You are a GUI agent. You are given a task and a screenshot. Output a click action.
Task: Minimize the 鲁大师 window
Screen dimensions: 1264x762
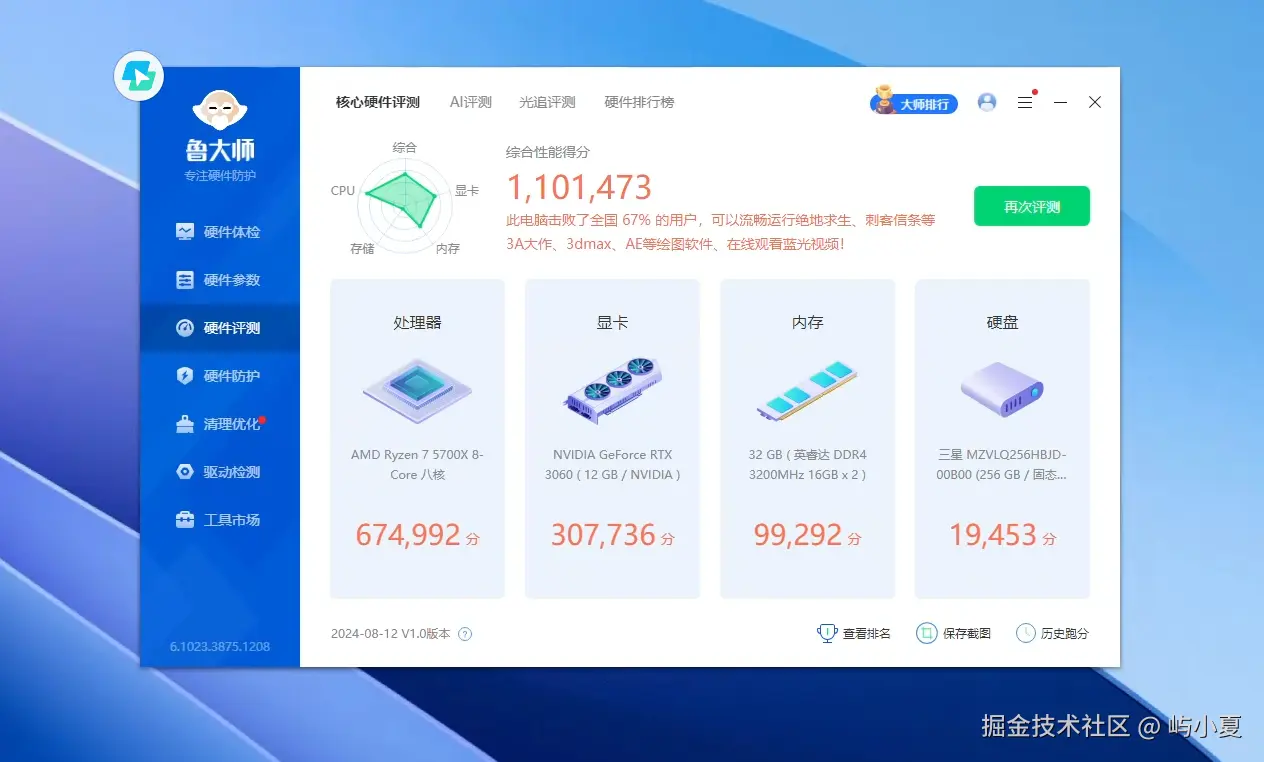tap(1061, 102)
